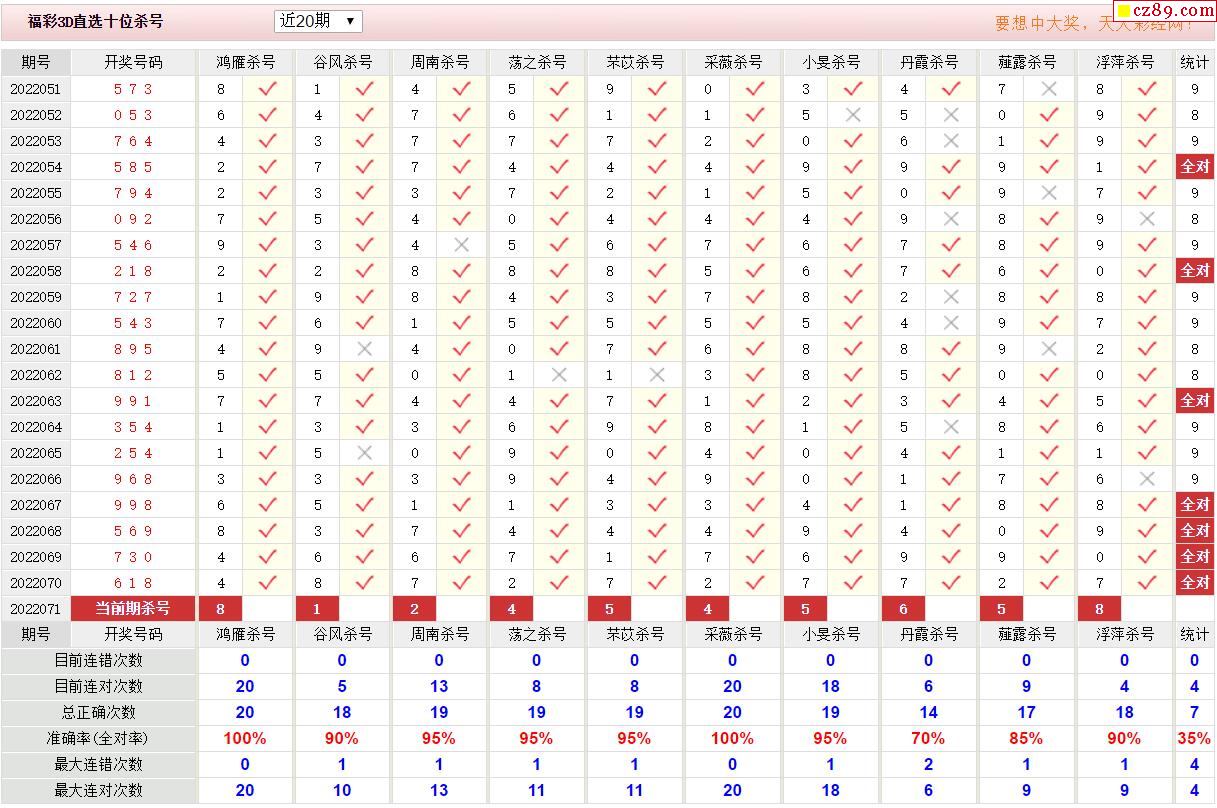Screen dimensions: 1217x808
Task: Click the 目前连对次数 row label
Action: (x=99, y=687)
